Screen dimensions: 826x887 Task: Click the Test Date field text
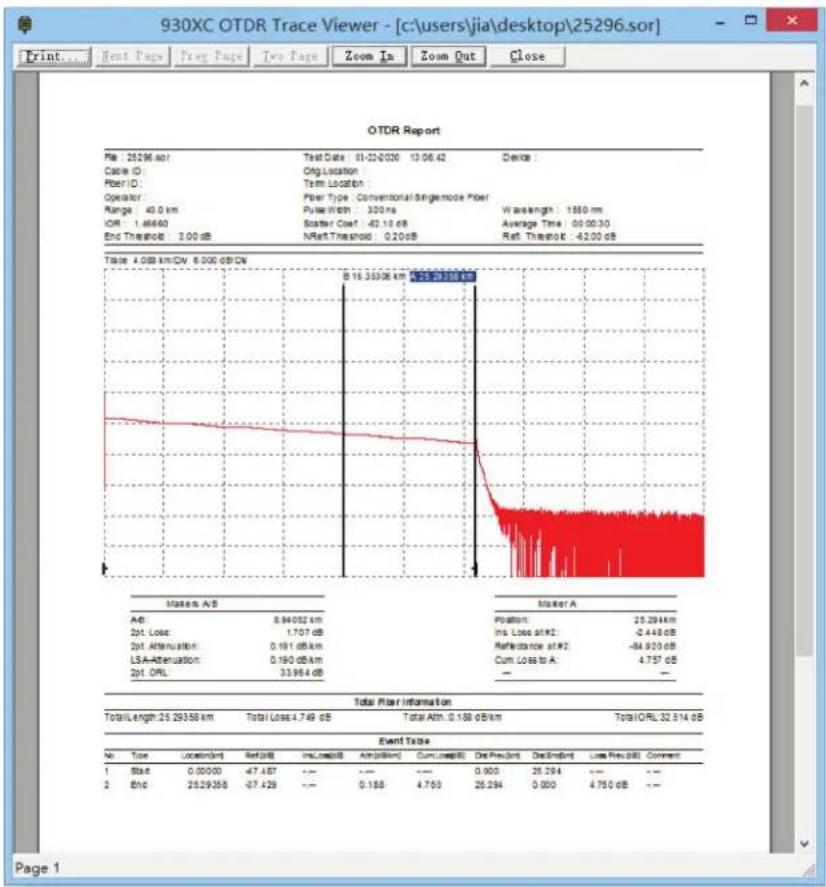coord(375,158)
